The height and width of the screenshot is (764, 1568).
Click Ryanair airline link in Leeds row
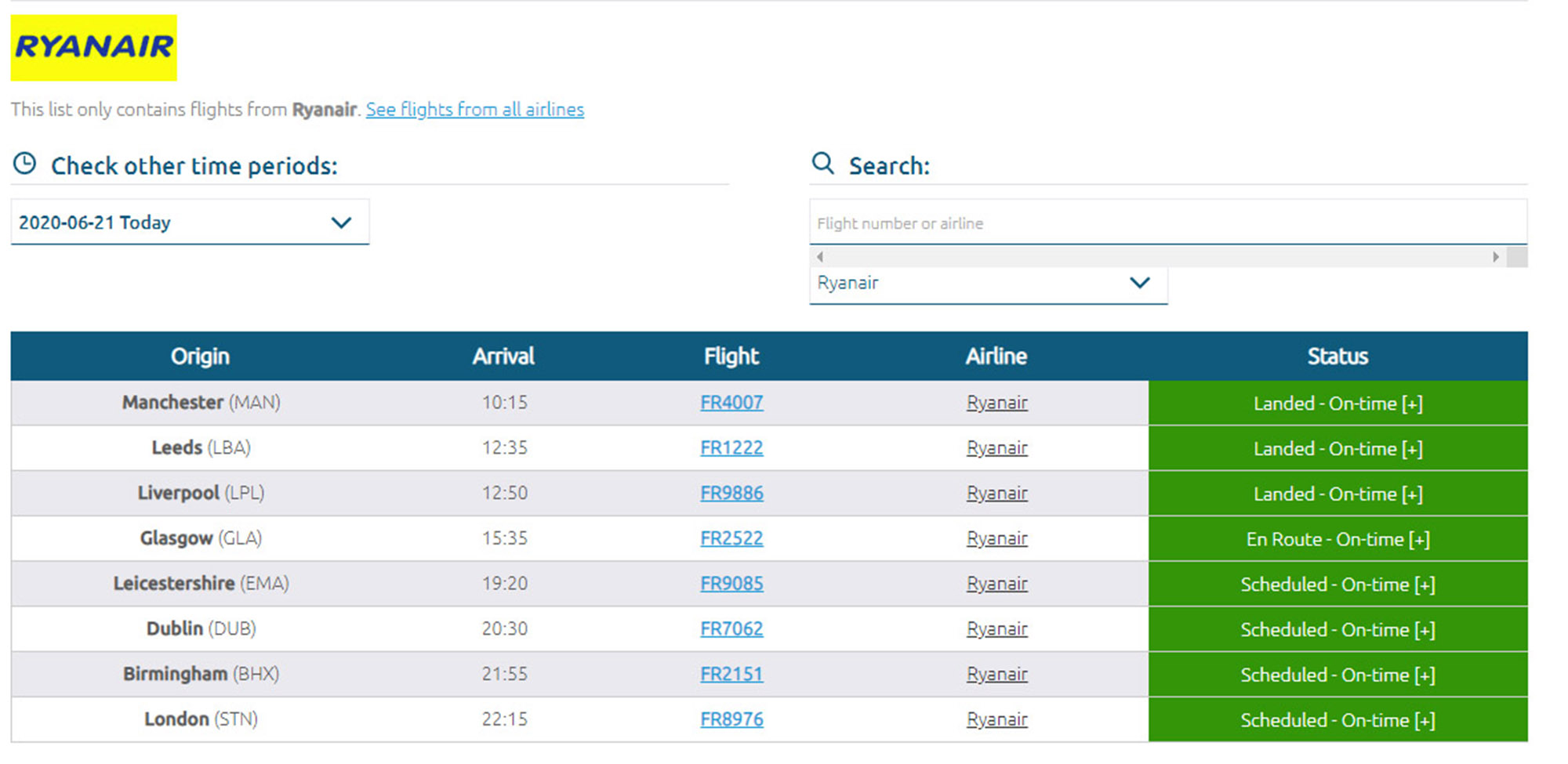tap(996, 448)
